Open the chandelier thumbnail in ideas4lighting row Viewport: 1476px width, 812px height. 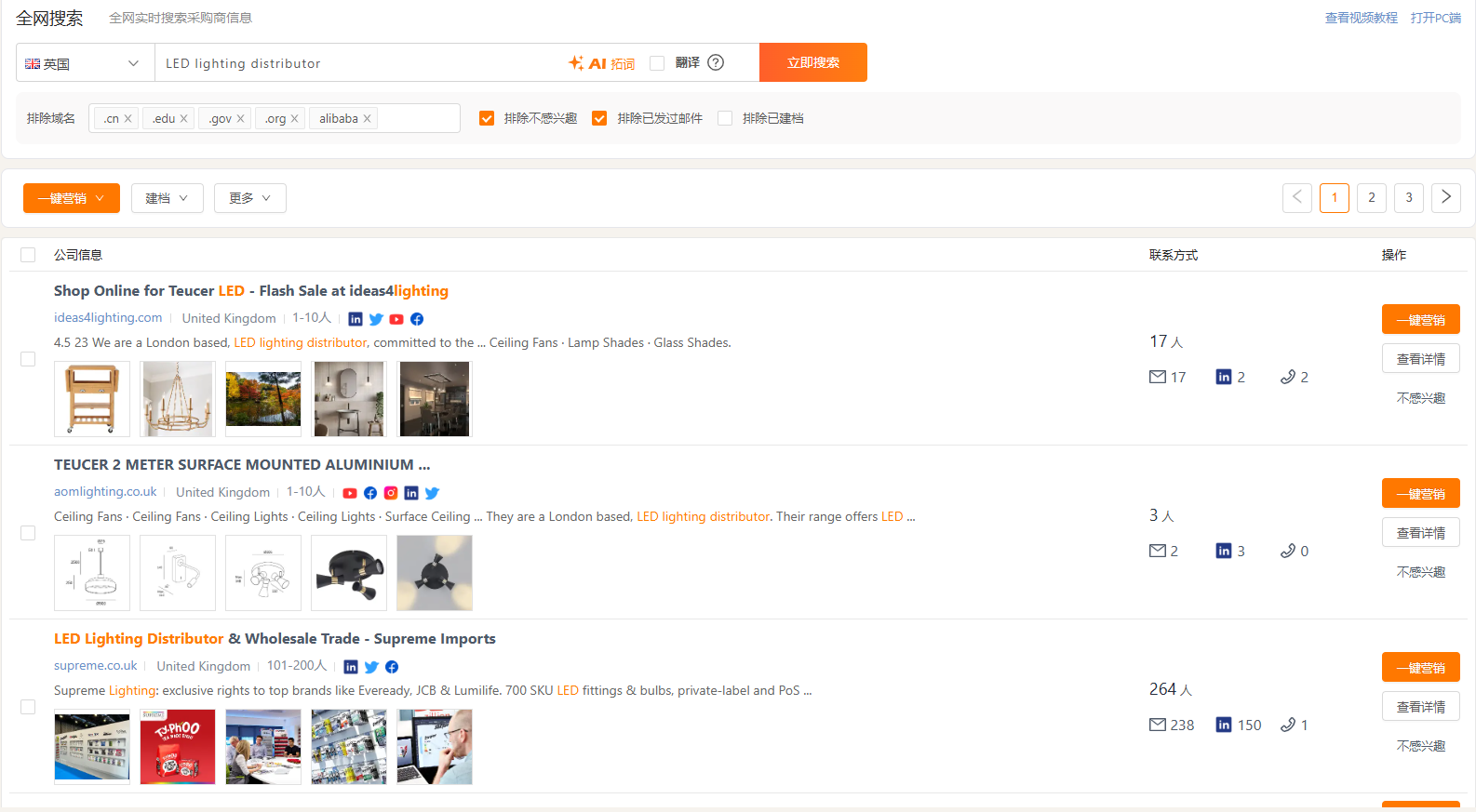click(x=178, y=399)
